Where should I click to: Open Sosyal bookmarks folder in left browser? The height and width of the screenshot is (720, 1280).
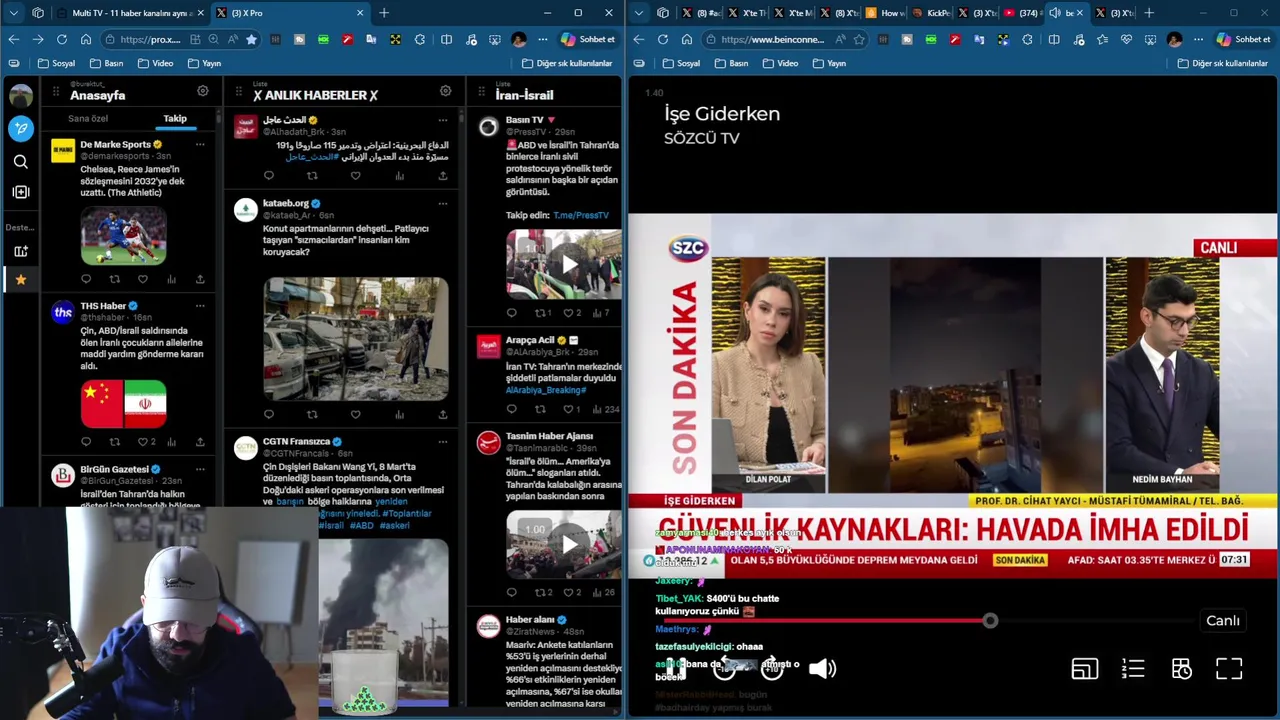pos(56,63)
